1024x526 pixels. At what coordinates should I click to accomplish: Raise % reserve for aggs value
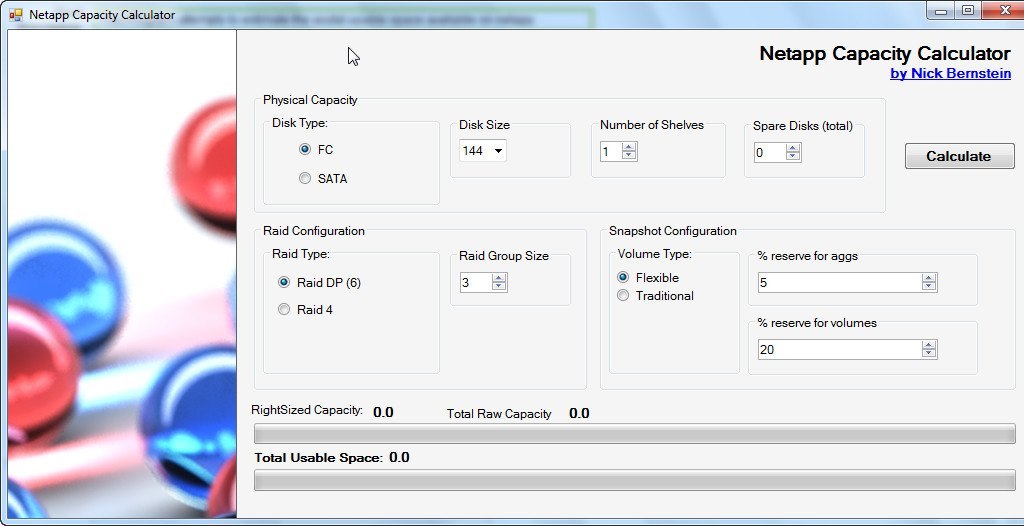(x=929, y=278)
